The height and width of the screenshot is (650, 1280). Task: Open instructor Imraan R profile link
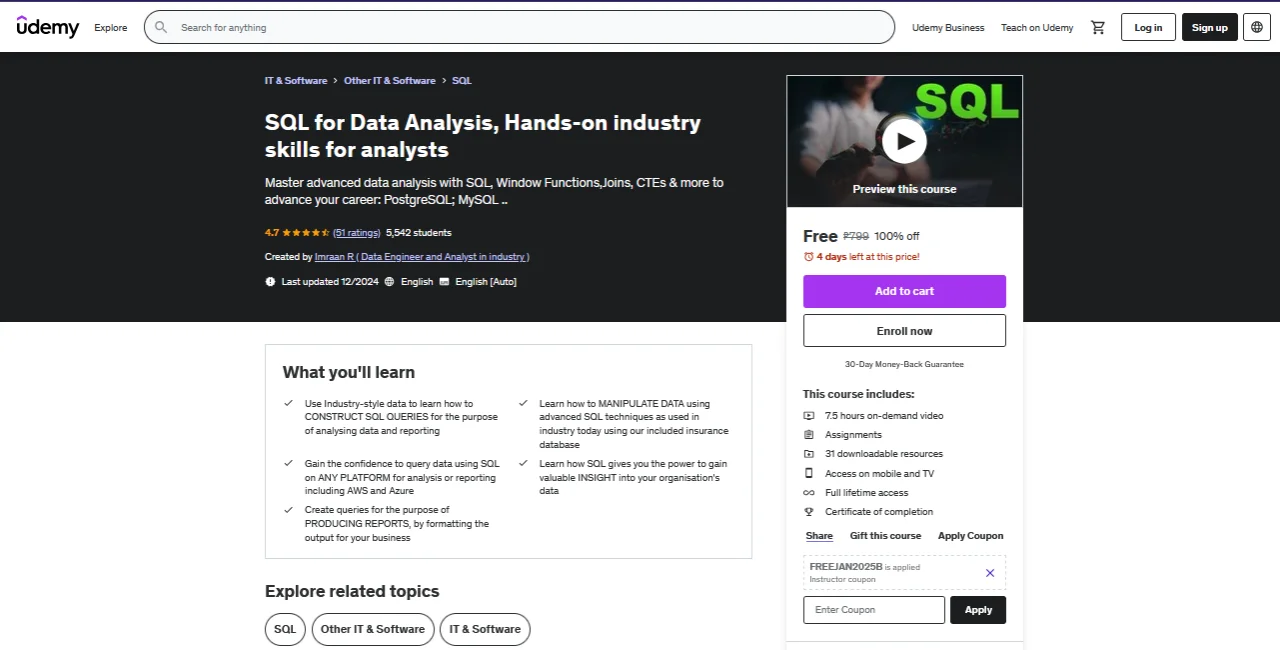click(x=422, y=257)
